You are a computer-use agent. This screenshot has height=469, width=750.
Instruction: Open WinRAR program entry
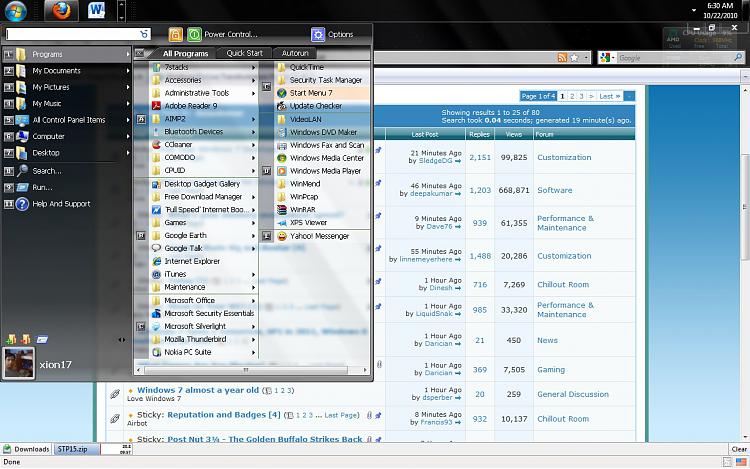(302, 209)
